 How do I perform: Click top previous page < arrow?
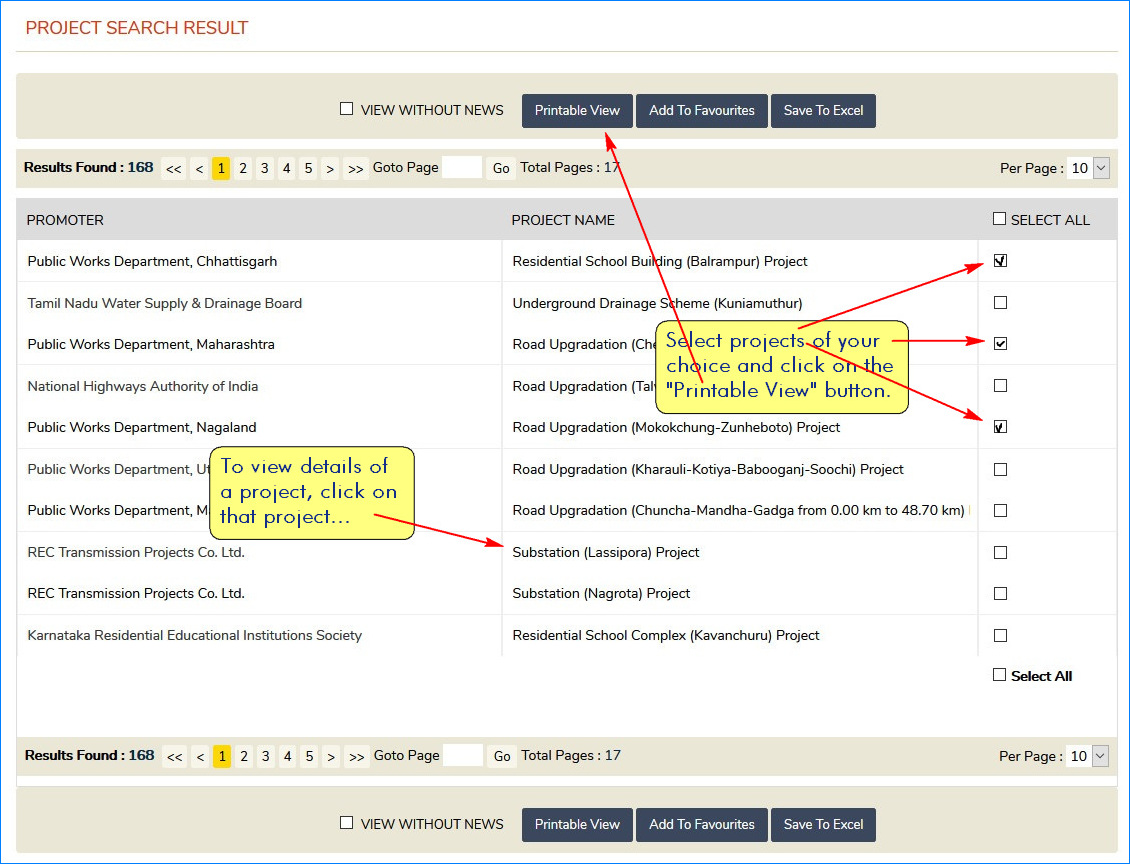click(200, 169)
